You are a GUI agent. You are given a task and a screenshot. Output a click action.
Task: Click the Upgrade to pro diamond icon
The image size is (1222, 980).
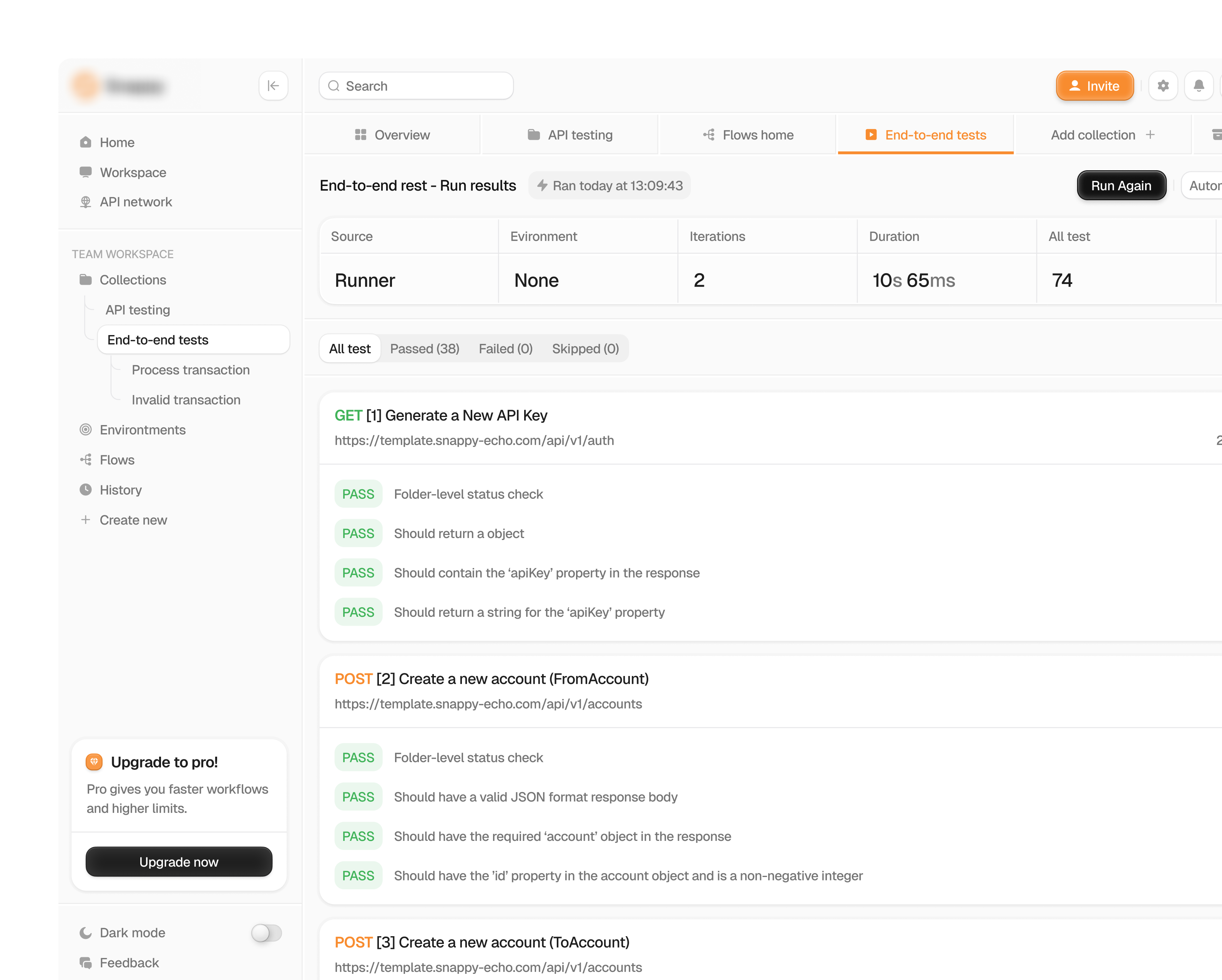click(94, 762)
